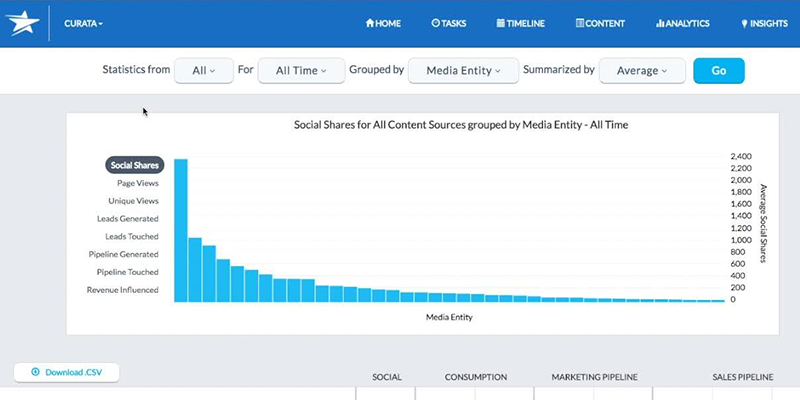Click the tallest bar in the chart
Image resolution: width=800 pixels, height=400 pixels.
click(x=181, y=230)
